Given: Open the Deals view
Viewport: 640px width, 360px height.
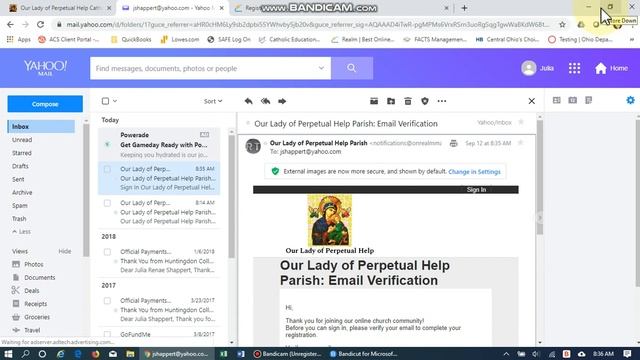Looking at the screenshot, I should tap(26, 291).
